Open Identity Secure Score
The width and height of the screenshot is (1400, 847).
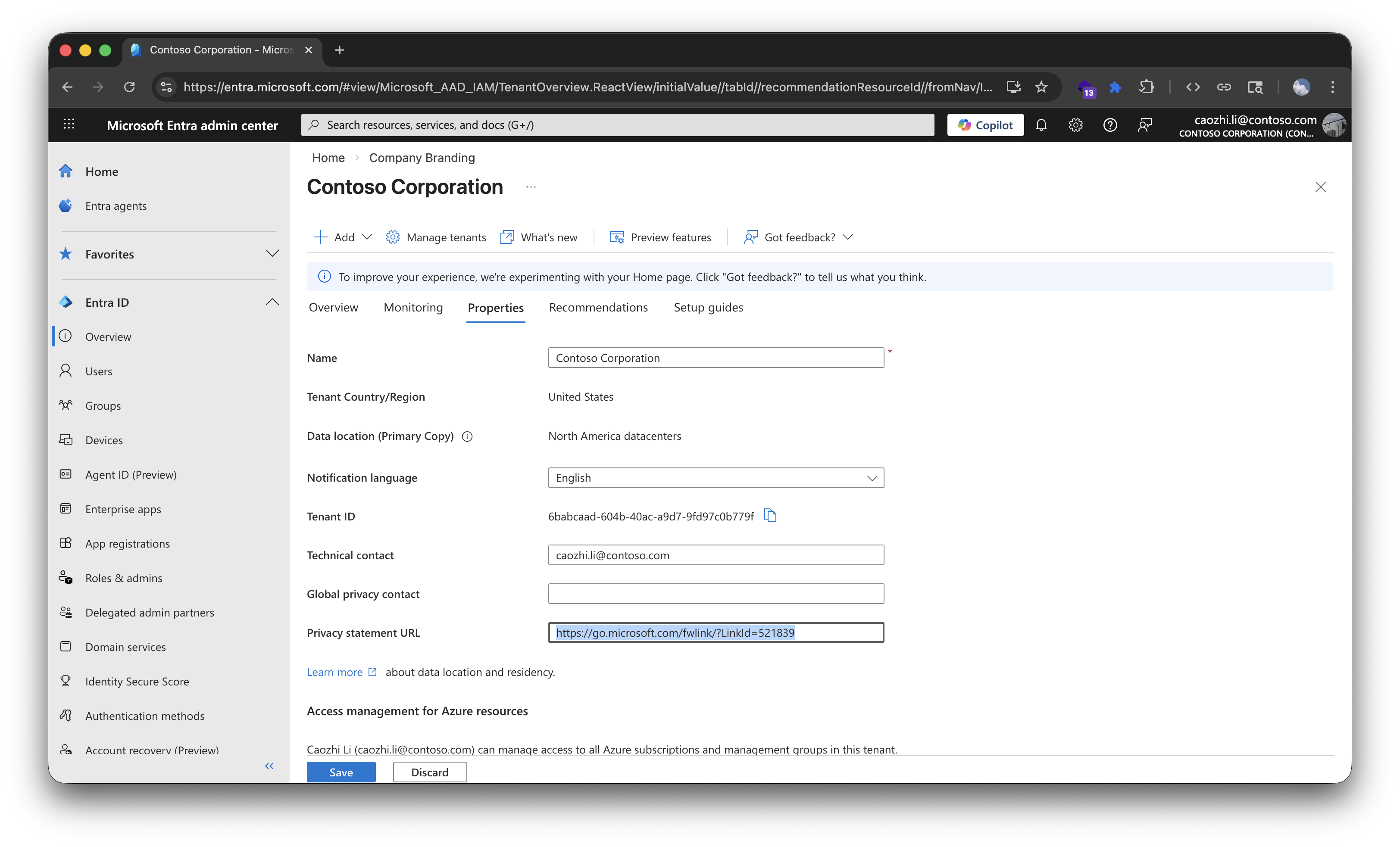click(x=137, y=681)
